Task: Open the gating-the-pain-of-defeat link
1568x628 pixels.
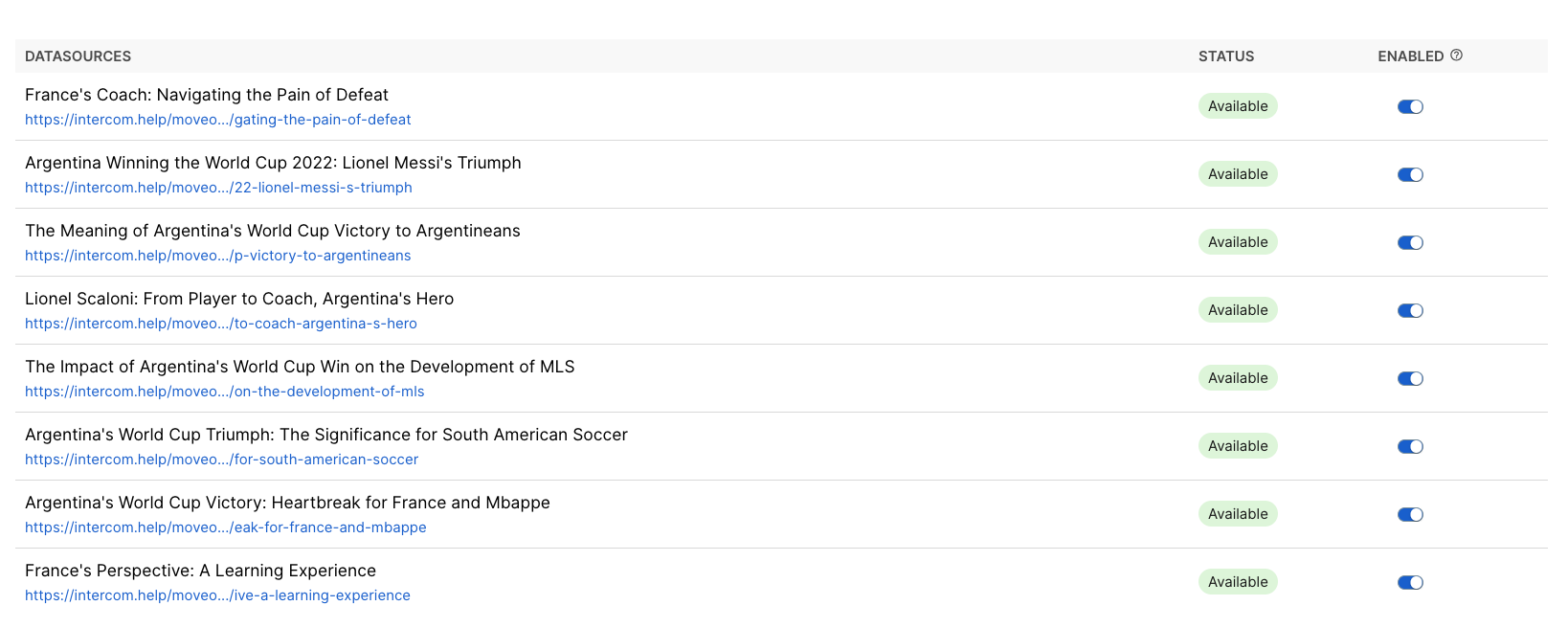Action: (x=217, y=120)
